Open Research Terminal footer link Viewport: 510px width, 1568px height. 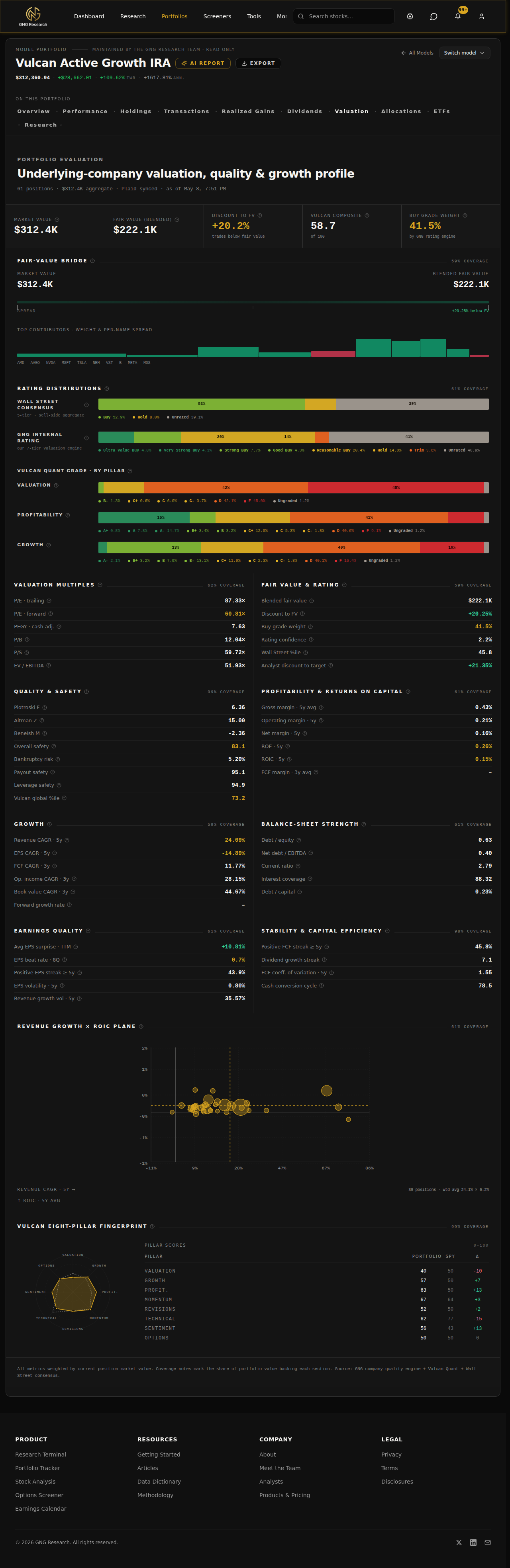[x=41, y=1455]
